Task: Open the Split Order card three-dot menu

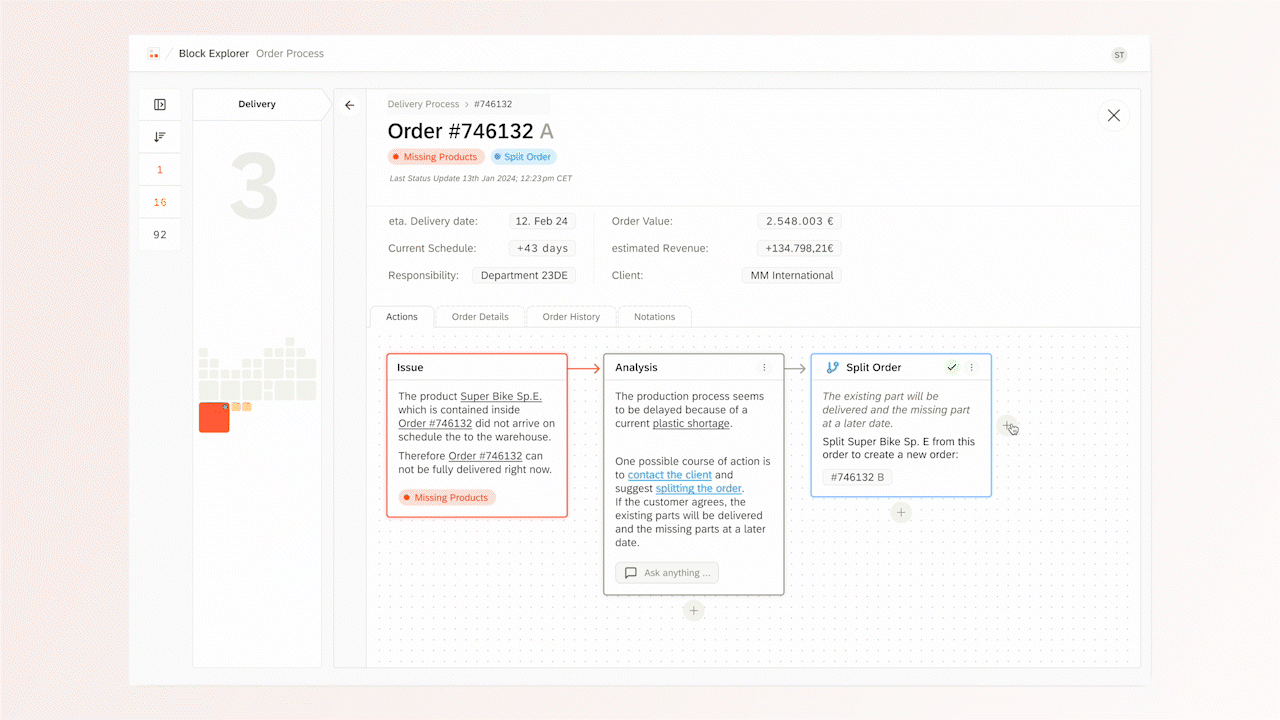Action: 971,368
